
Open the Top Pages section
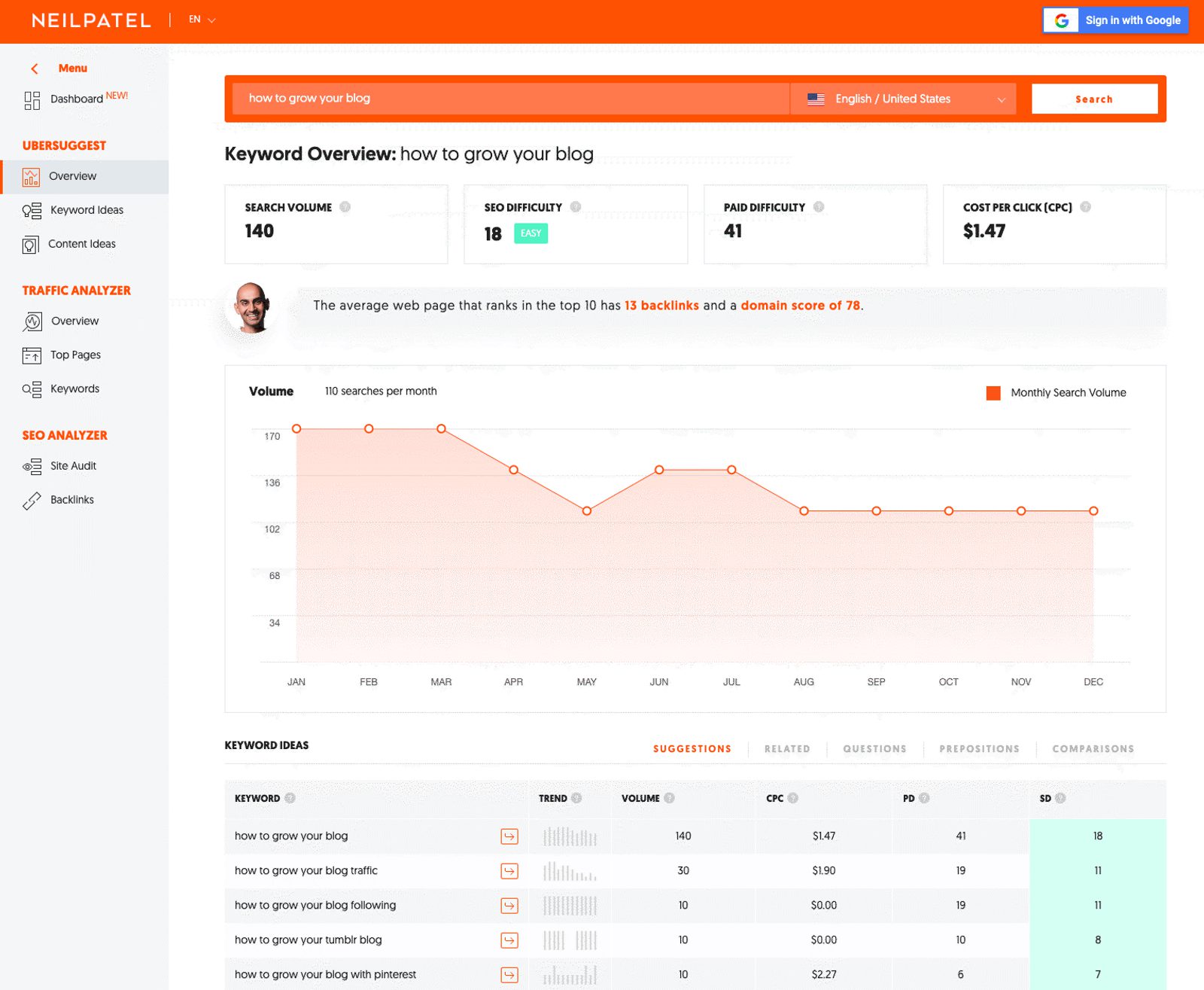coord(74,355)
